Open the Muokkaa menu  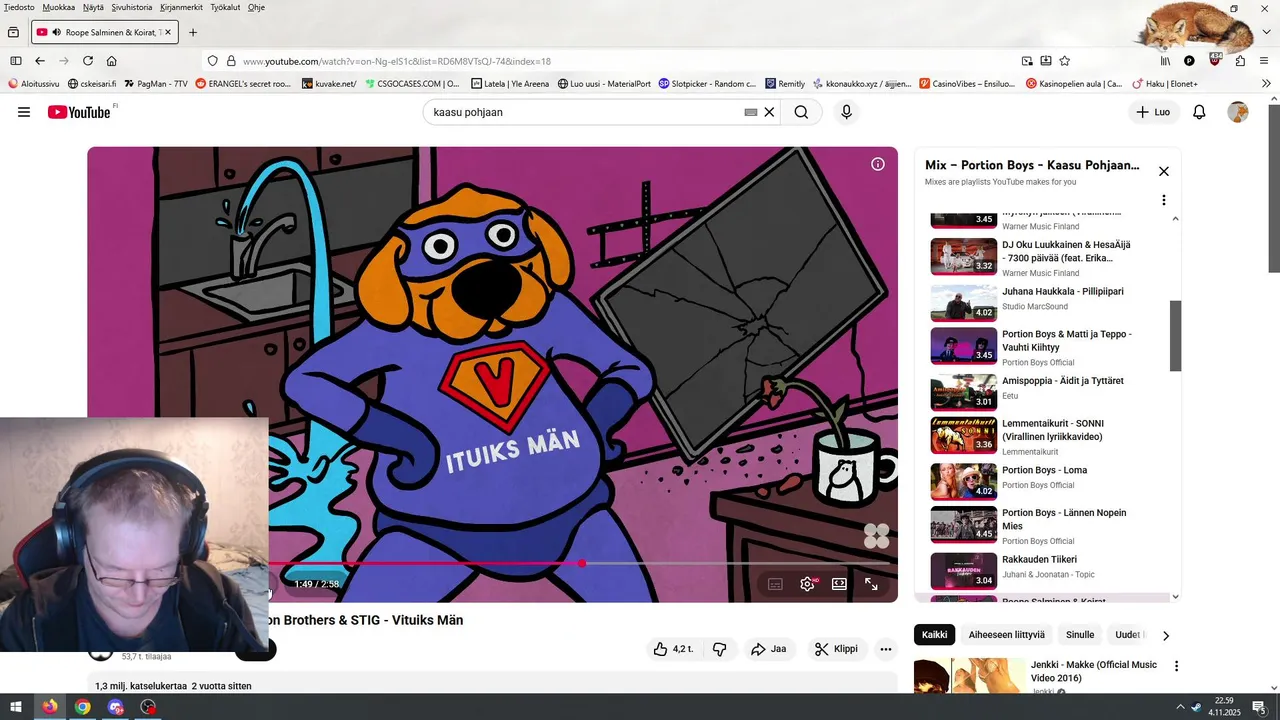(58, 7)
